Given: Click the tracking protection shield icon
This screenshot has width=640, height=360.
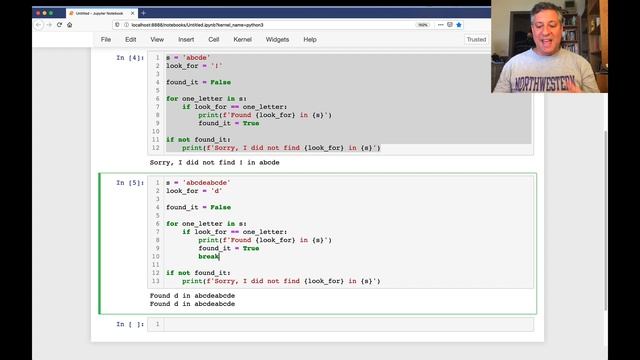Looking at the screenshot, I should click(117, 25).
